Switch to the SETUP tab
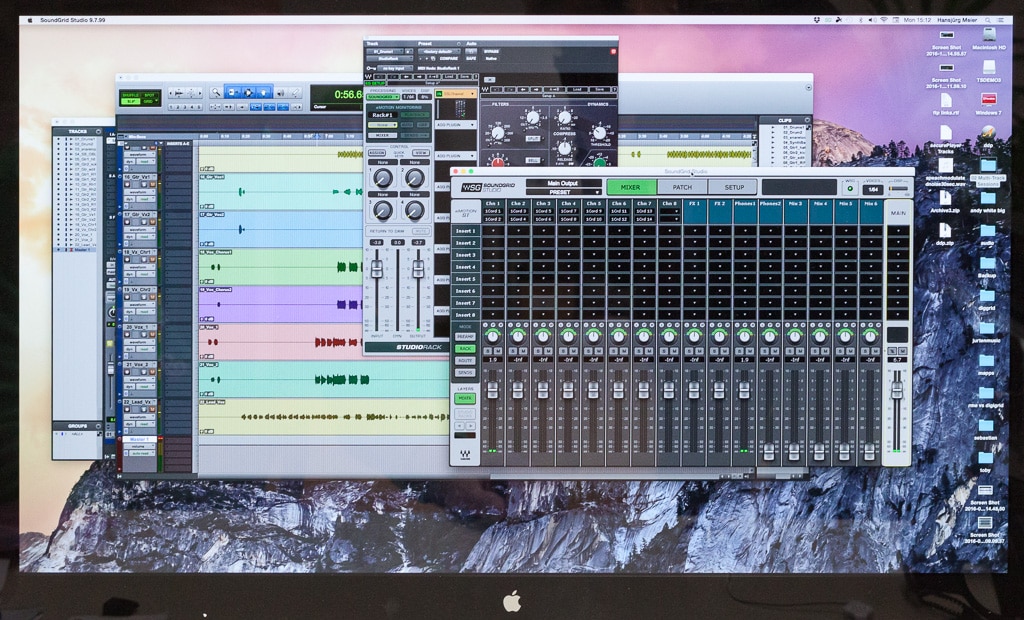This screenshot has width=1024, height=620. pos(733,187)
